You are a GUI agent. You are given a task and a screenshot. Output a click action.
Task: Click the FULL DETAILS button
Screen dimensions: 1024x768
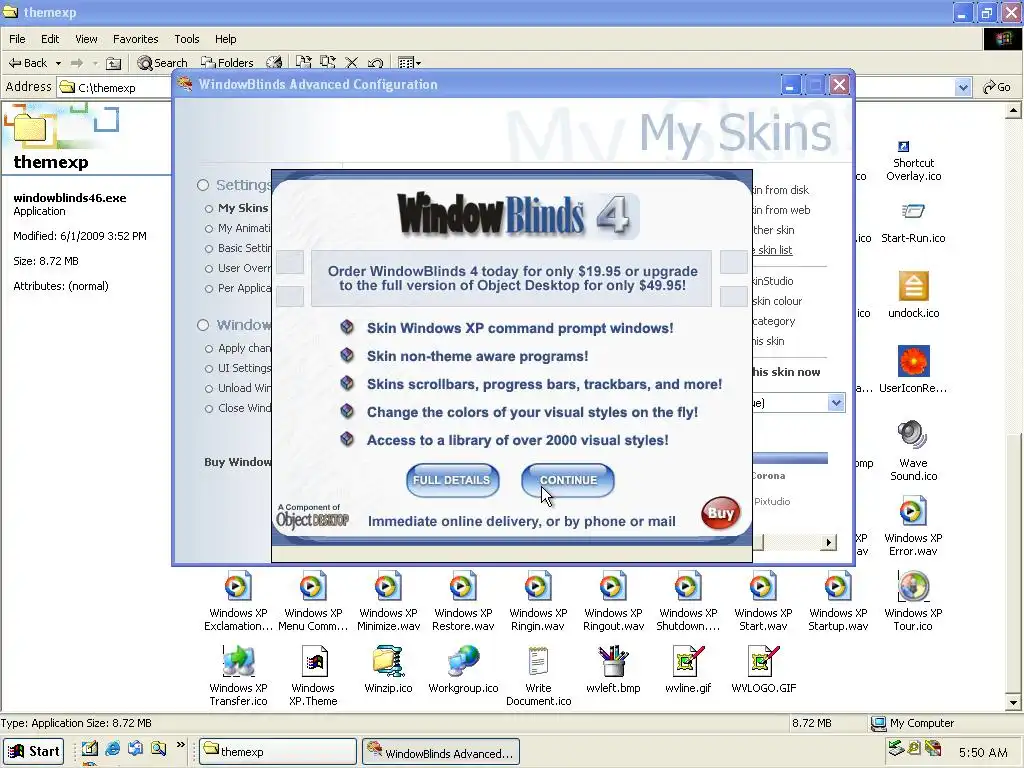pos(452,480)
